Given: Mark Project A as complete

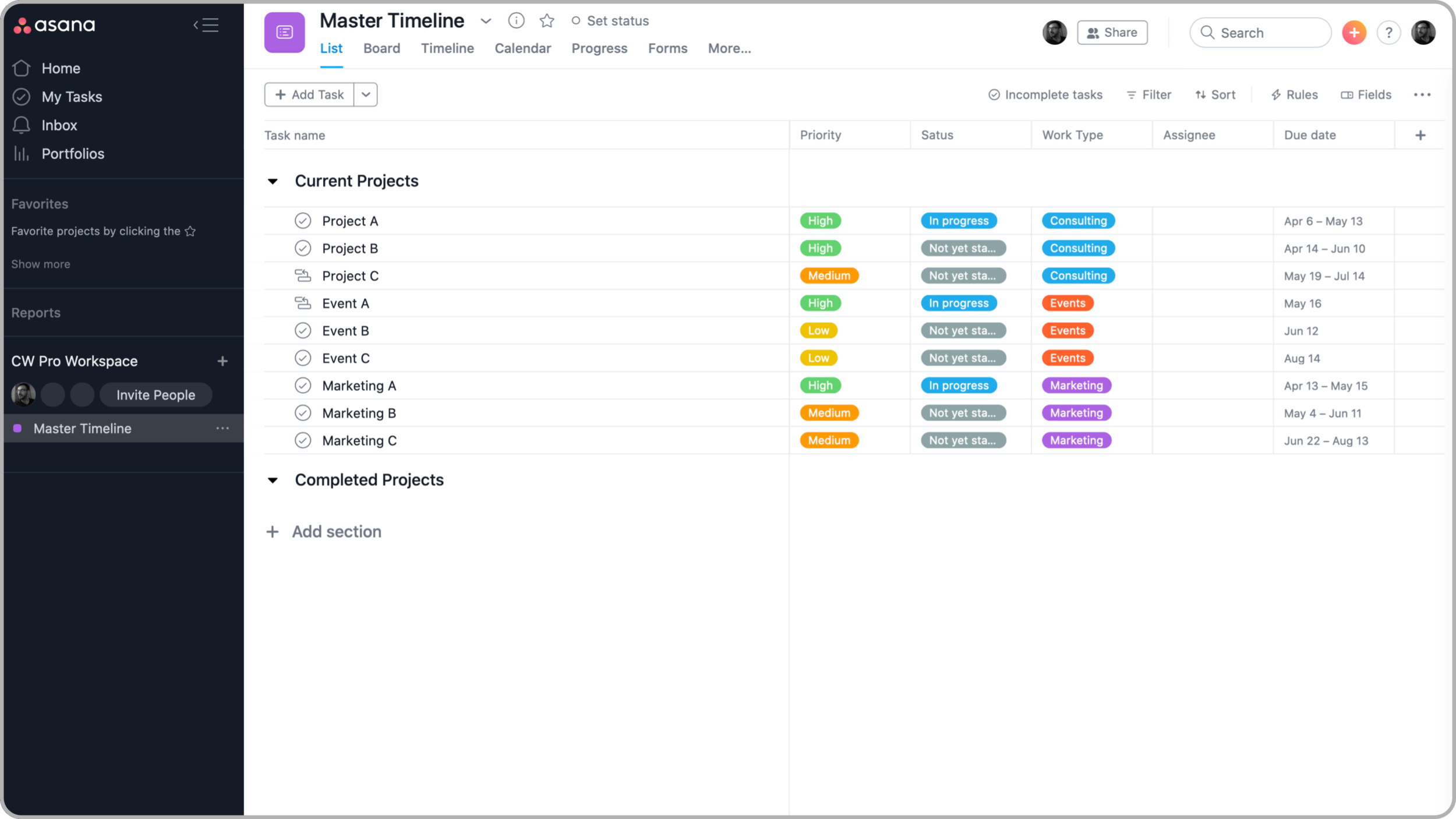Looking at the screenshot, I should 303,221.
